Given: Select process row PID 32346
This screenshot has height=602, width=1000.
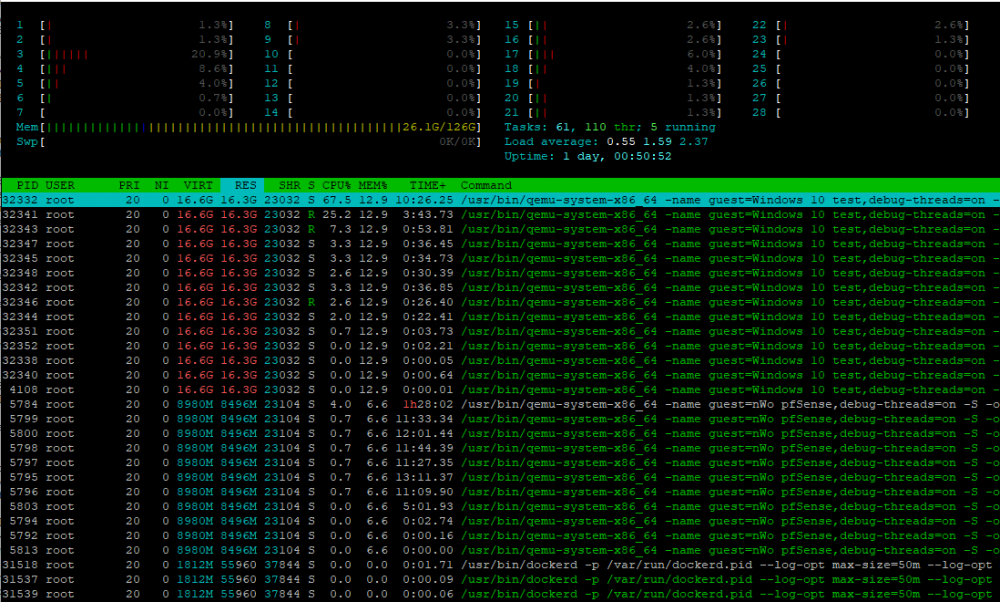Looking at the screenshot, I should pos(500,302).
